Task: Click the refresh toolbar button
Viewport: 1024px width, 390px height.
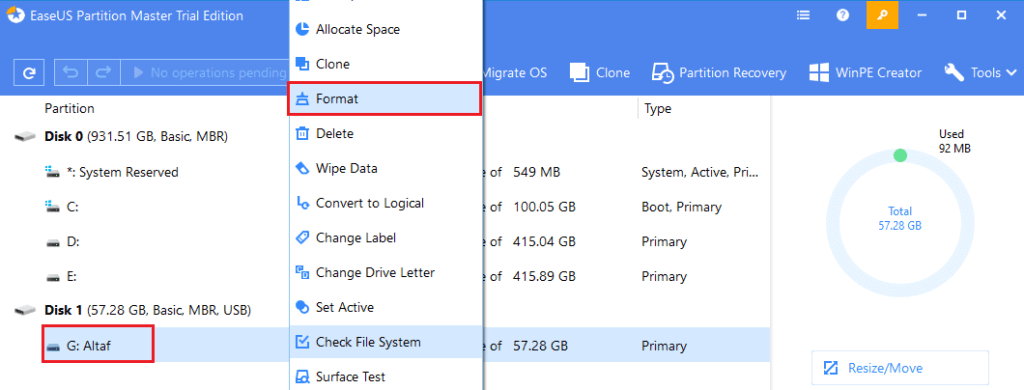Action: click(29, 73)
